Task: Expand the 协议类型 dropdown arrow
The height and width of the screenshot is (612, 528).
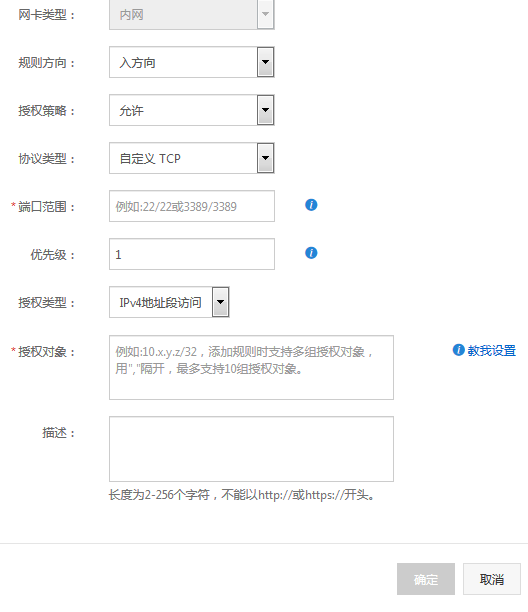Action: click(265, 158)
